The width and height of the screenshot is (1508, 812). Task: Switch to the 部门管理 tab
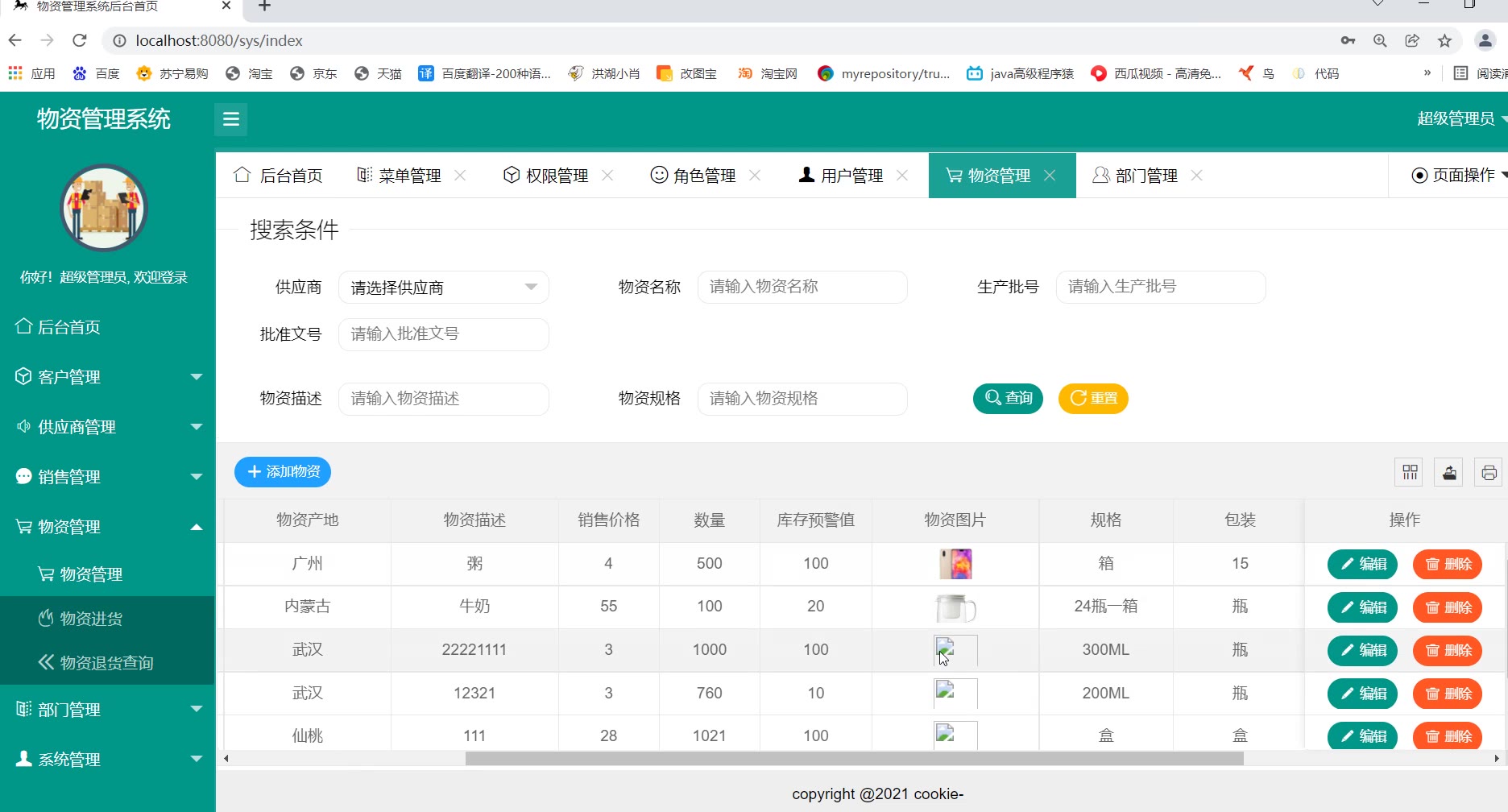[x=1136, y=176]
